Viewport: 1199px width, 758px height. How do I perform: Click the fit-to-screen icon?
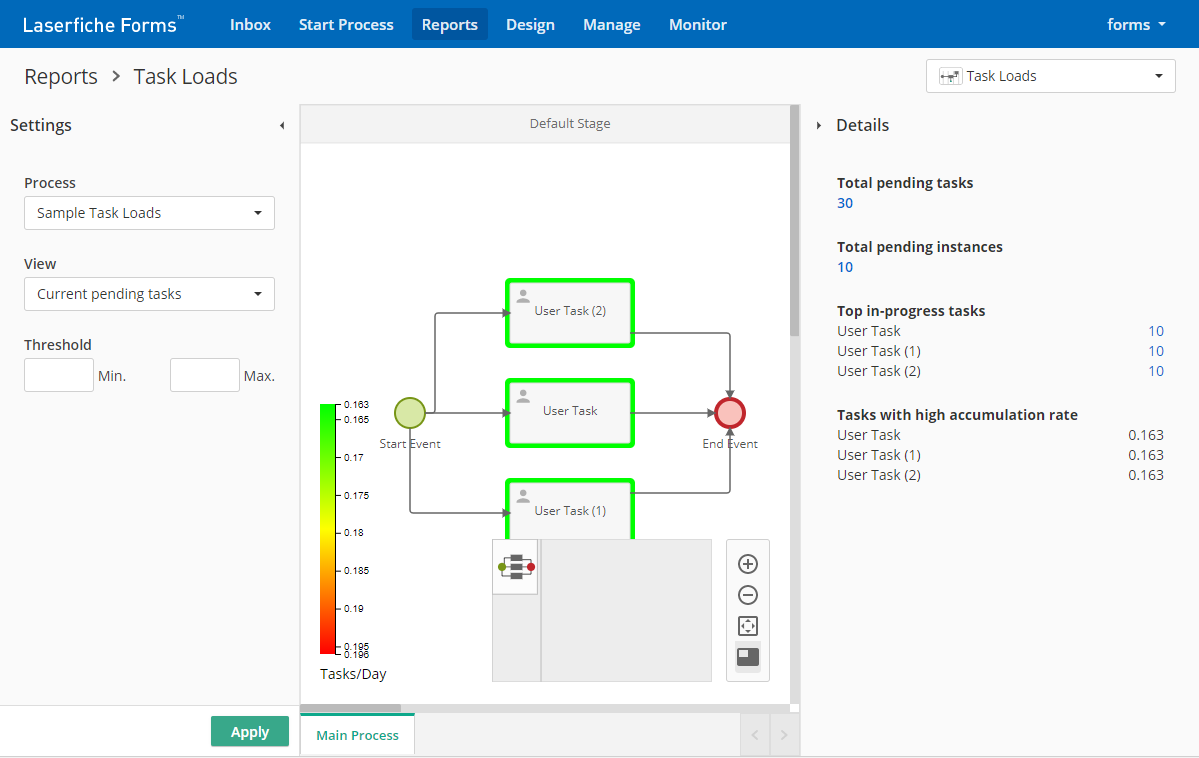pyautogui.click(x=747, y=626)
